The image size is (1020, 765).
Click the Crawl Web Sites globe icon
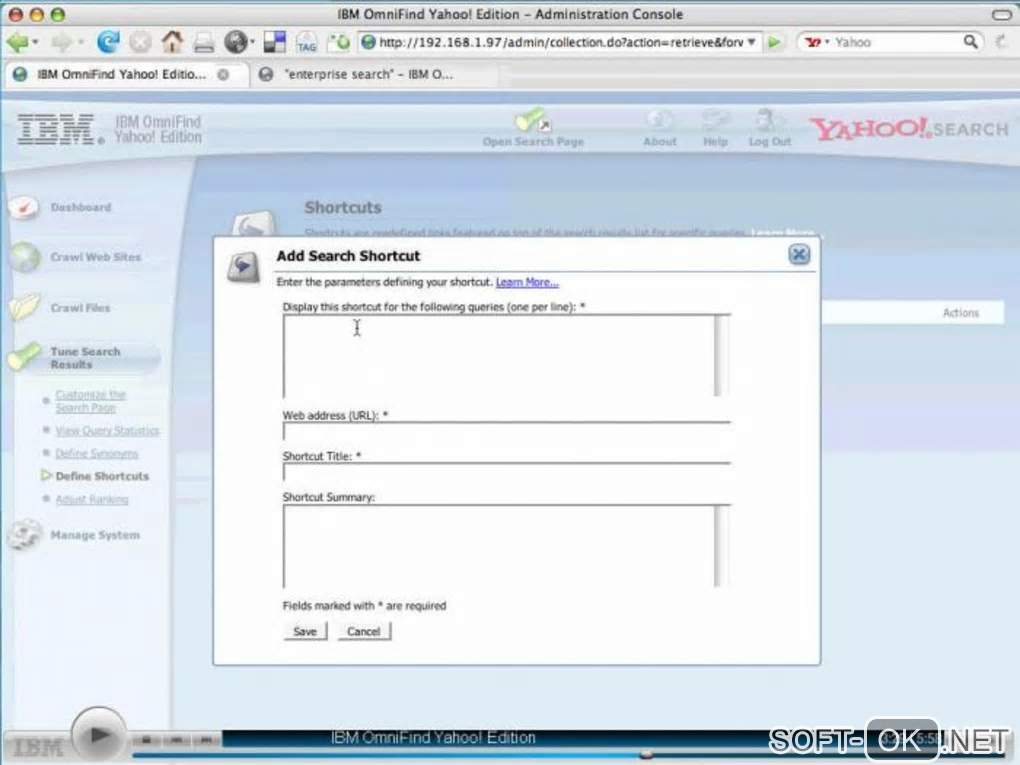point(25,257)
